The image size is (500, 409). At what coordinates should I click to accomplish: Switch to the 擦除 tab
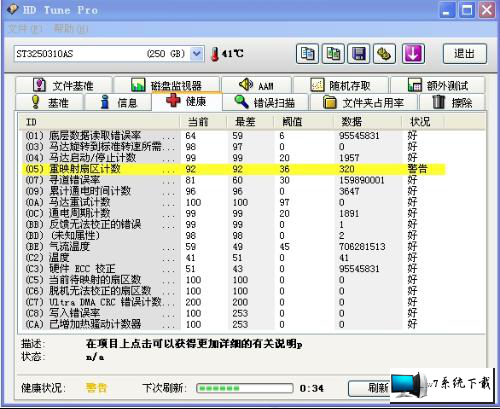pyautogui.click(x=452, y=102)
